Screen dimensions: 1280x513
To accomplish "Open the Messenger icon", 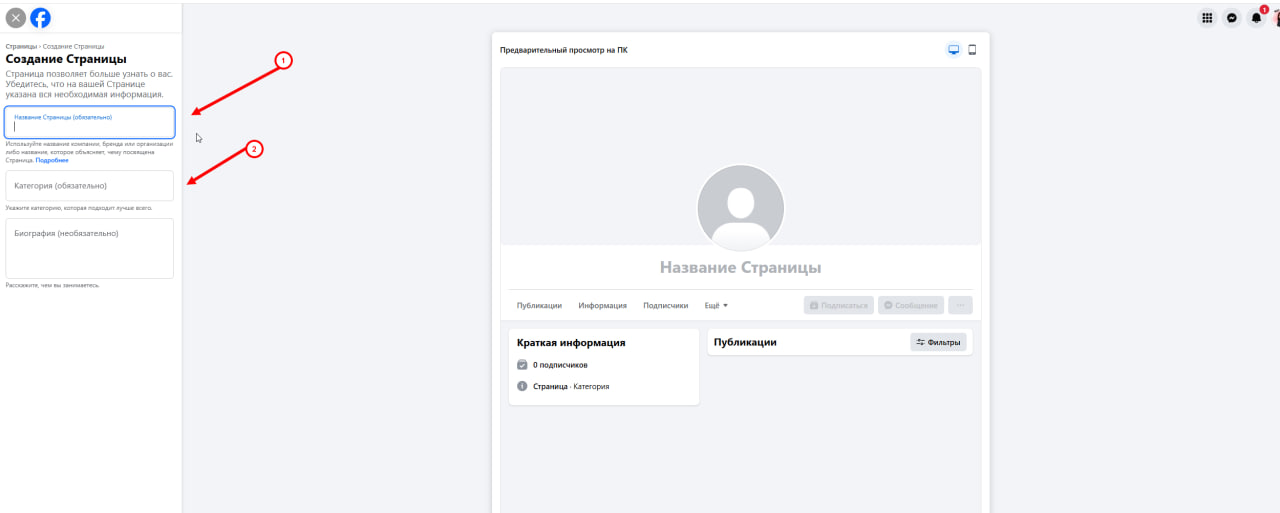I will tap(1232, 18).
